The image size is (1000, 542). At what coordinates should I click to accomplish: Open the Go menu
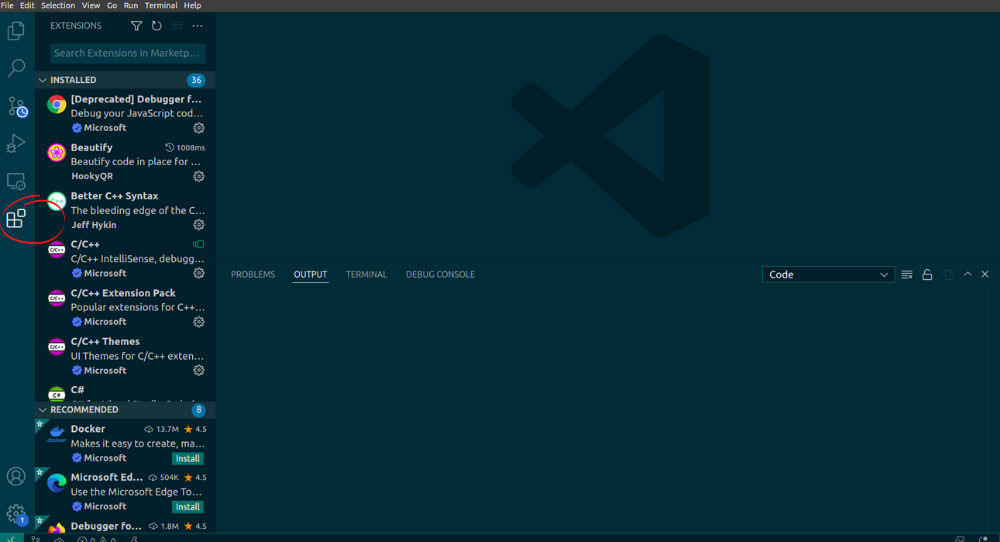[x=112, y=5]
